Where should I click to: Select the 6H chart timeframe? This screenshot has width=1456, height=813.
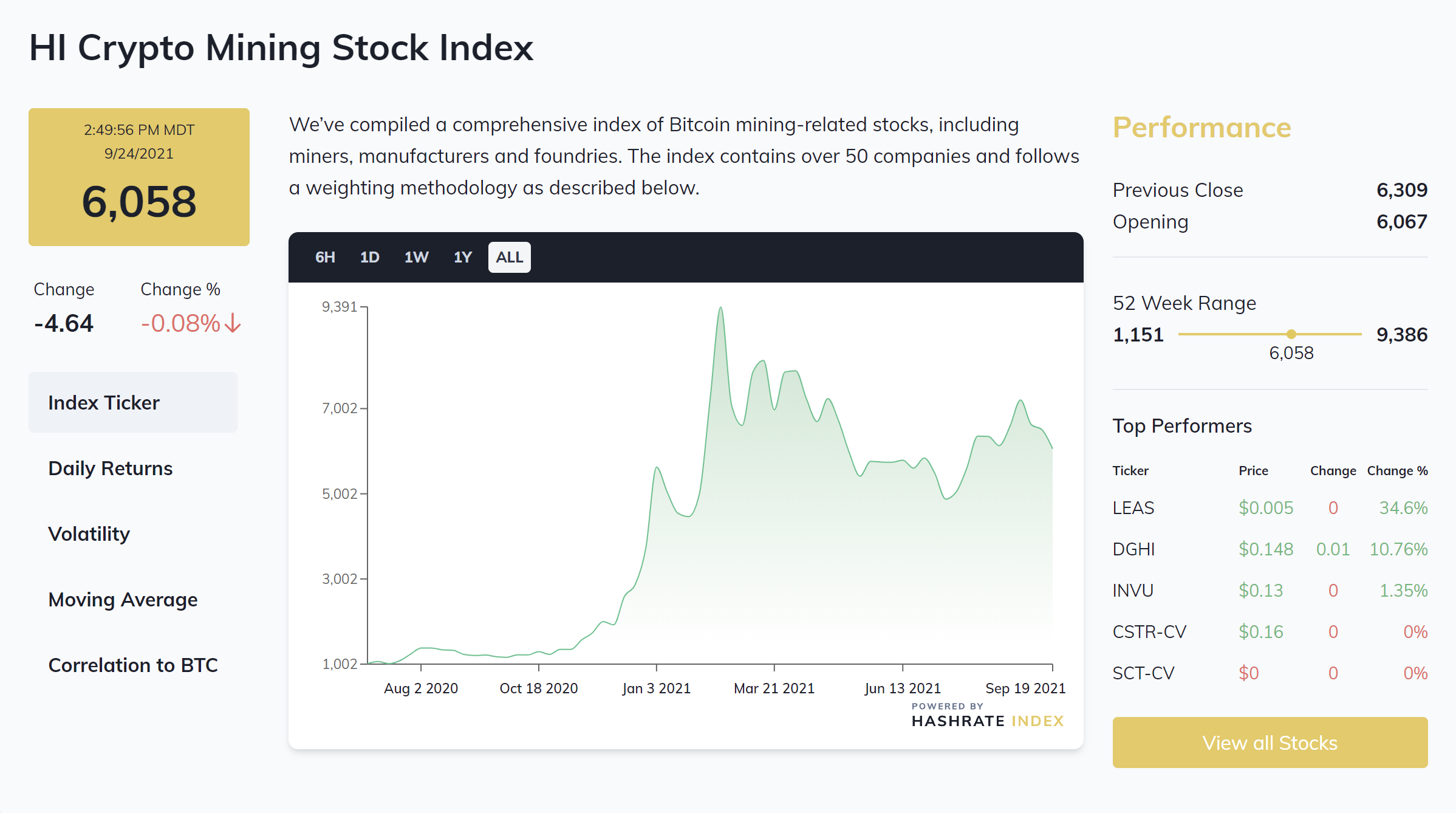325,257
